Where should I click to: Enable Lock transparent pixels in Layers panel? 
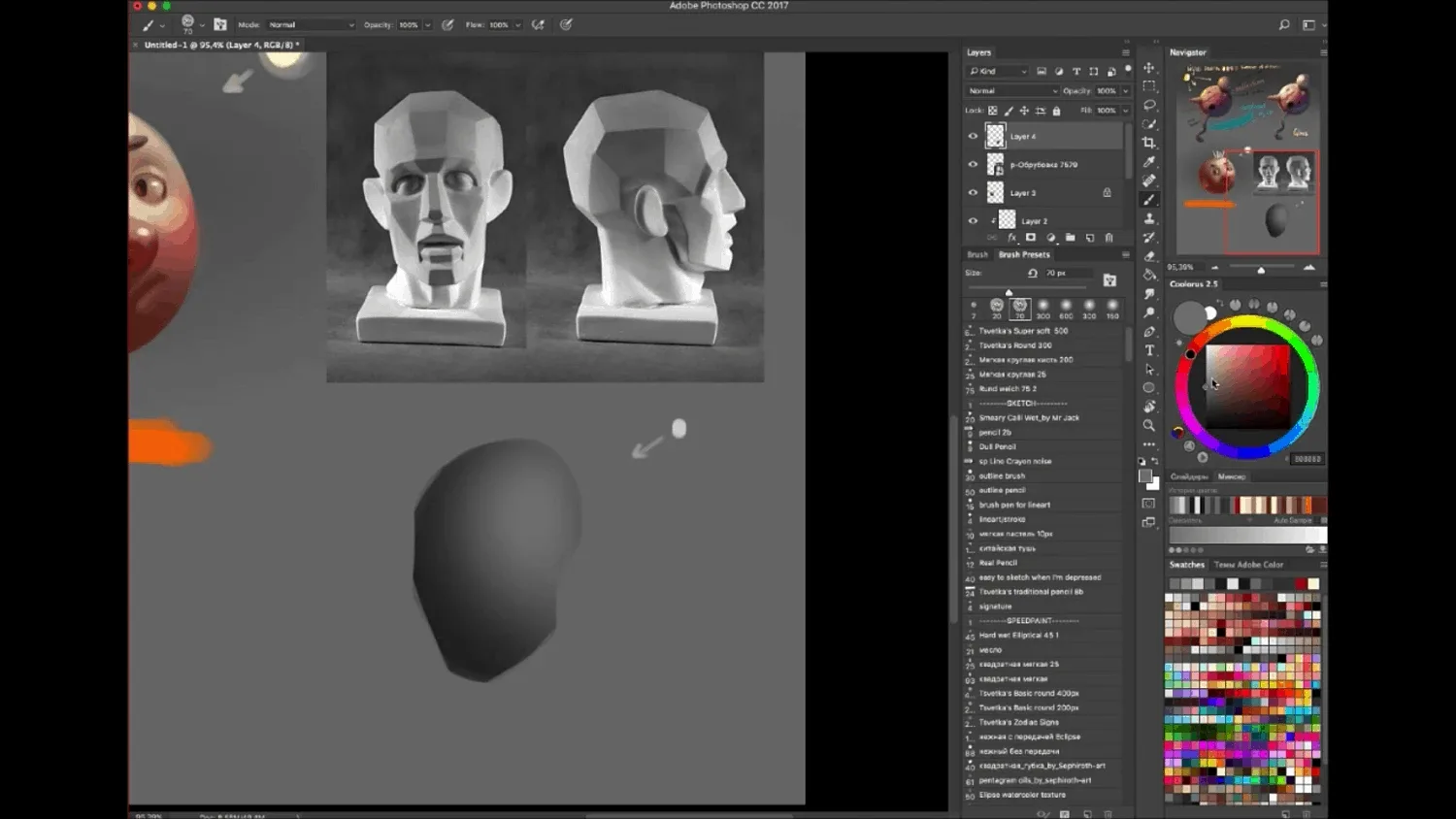click(x=992, y=110)
